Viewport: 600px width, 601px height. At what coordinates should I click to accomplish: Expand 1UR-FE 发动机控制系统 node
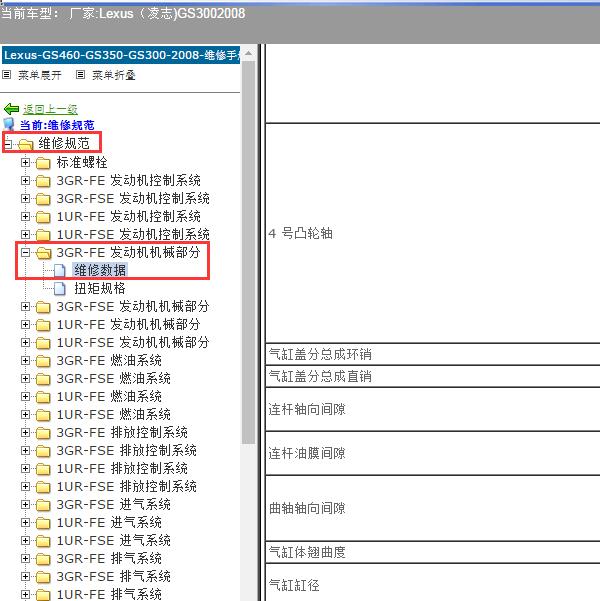pos(25,216)
